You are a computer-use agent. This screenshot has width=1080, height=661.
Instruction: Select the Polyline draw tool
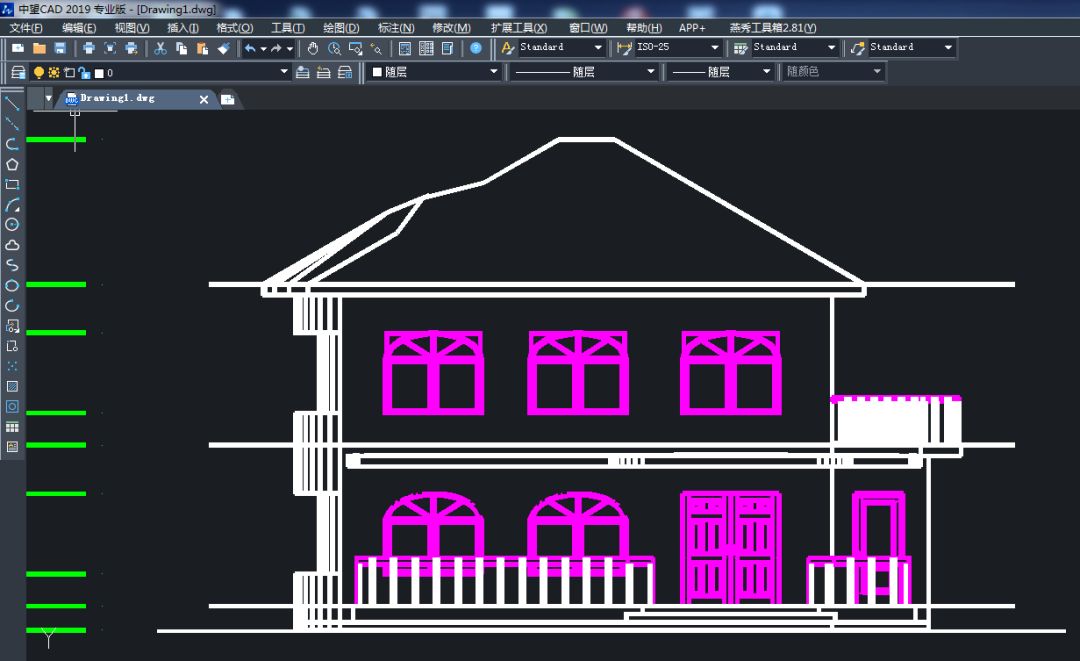point(12,144)
